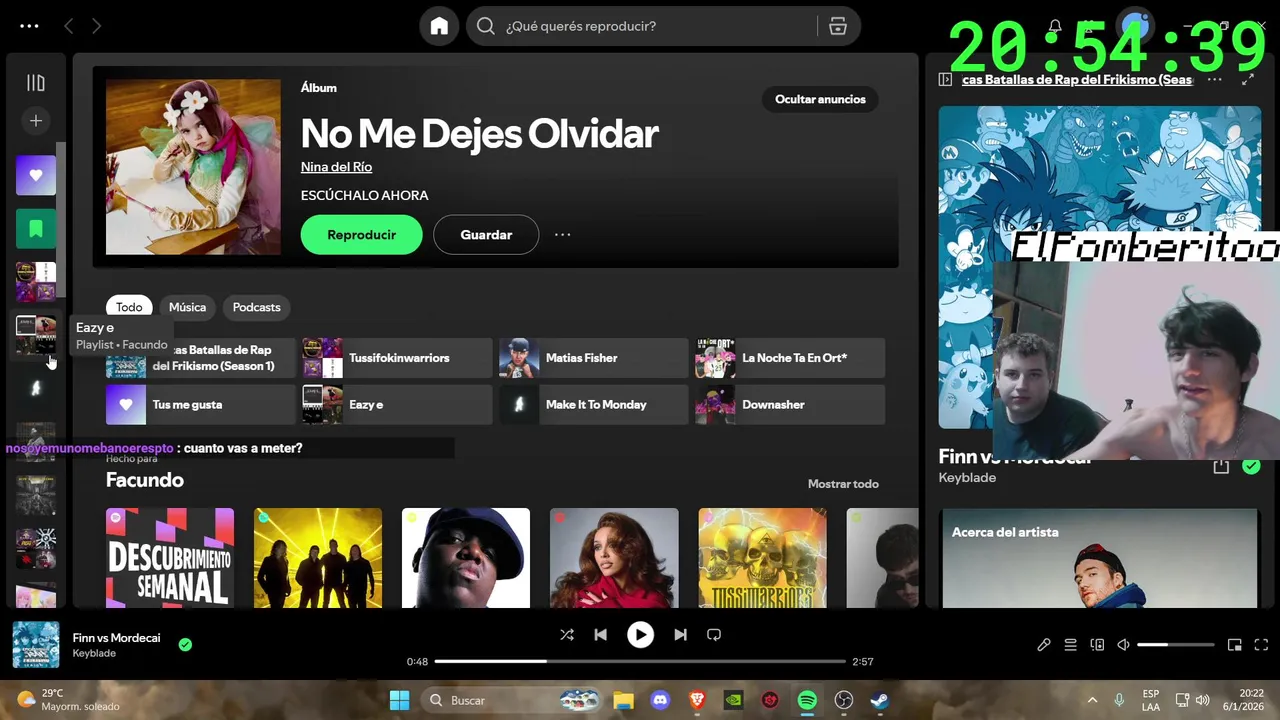Viewport: 1280px width, 720px height.
Task: Open more options beside Guardar
Action: click(563, 235)
